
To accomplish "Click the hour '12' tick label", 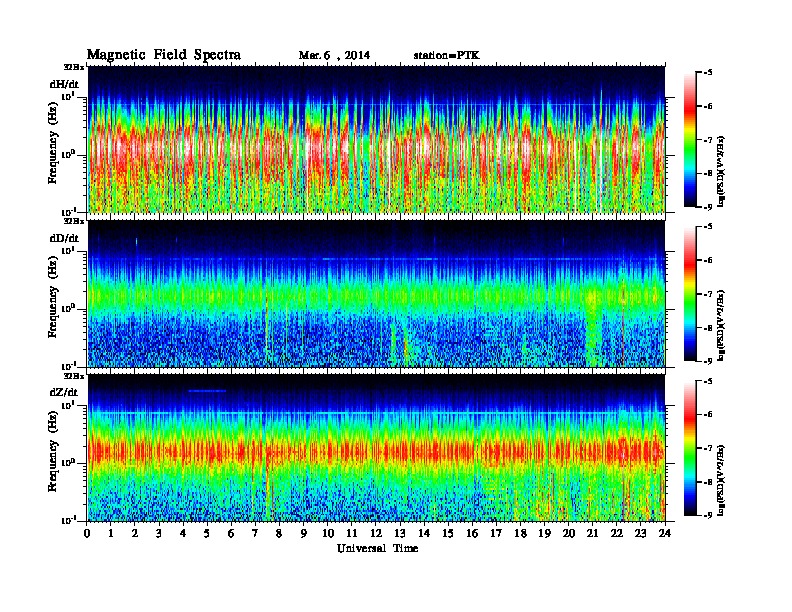I will tap(376, 533).
